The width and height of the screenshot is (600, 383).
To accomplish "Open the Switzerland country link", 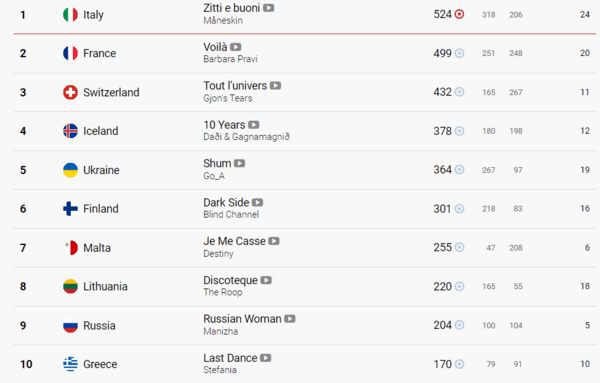I will (111, 92).
